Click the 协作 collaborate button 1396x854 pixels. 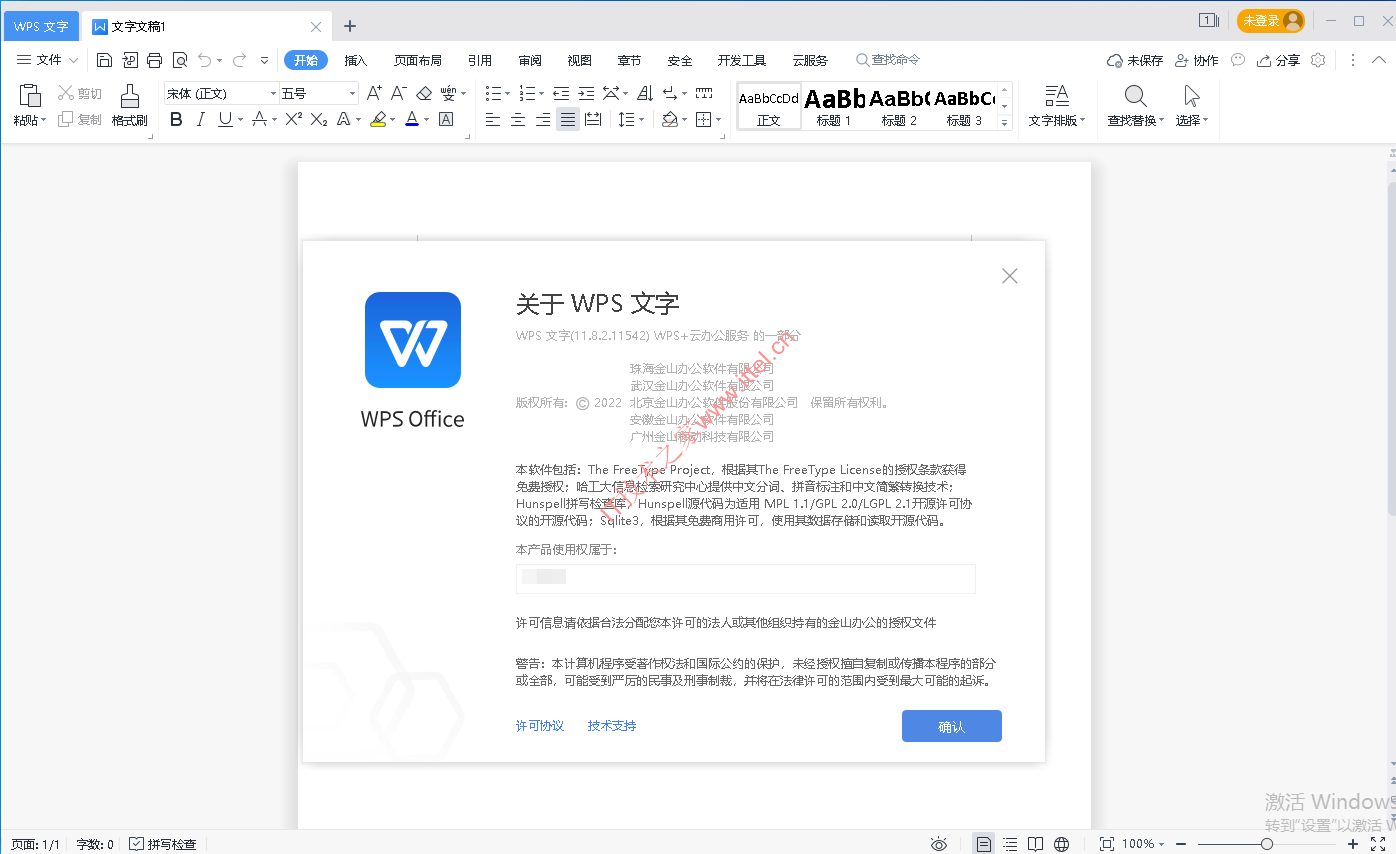pos(1197,60)
